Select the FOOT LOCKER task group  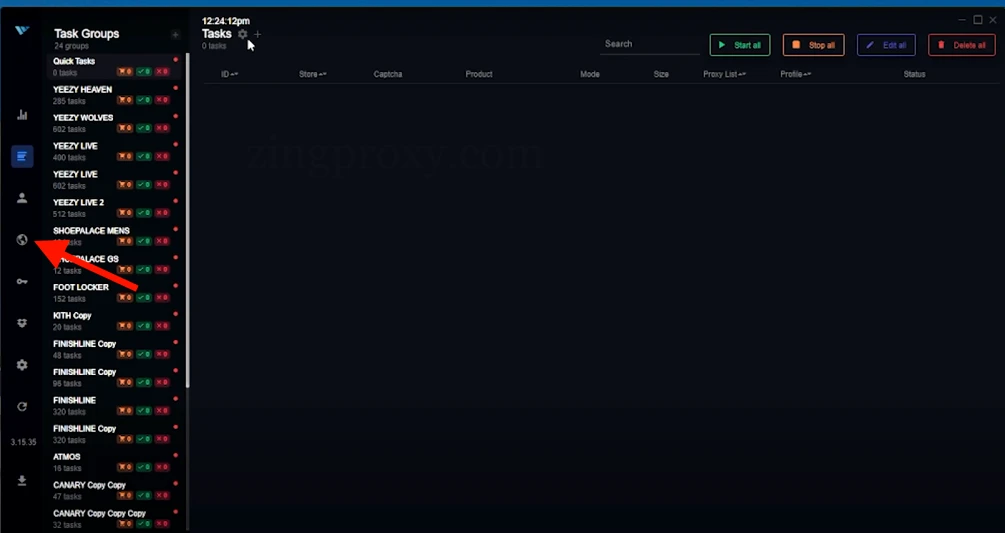[115, 293]
